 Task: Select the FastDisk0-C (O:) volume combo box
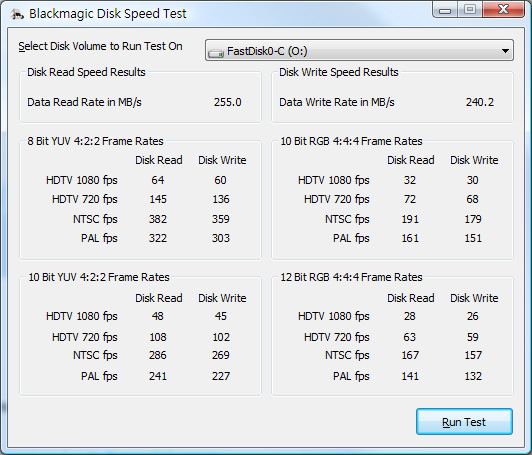tap(359, 51)
